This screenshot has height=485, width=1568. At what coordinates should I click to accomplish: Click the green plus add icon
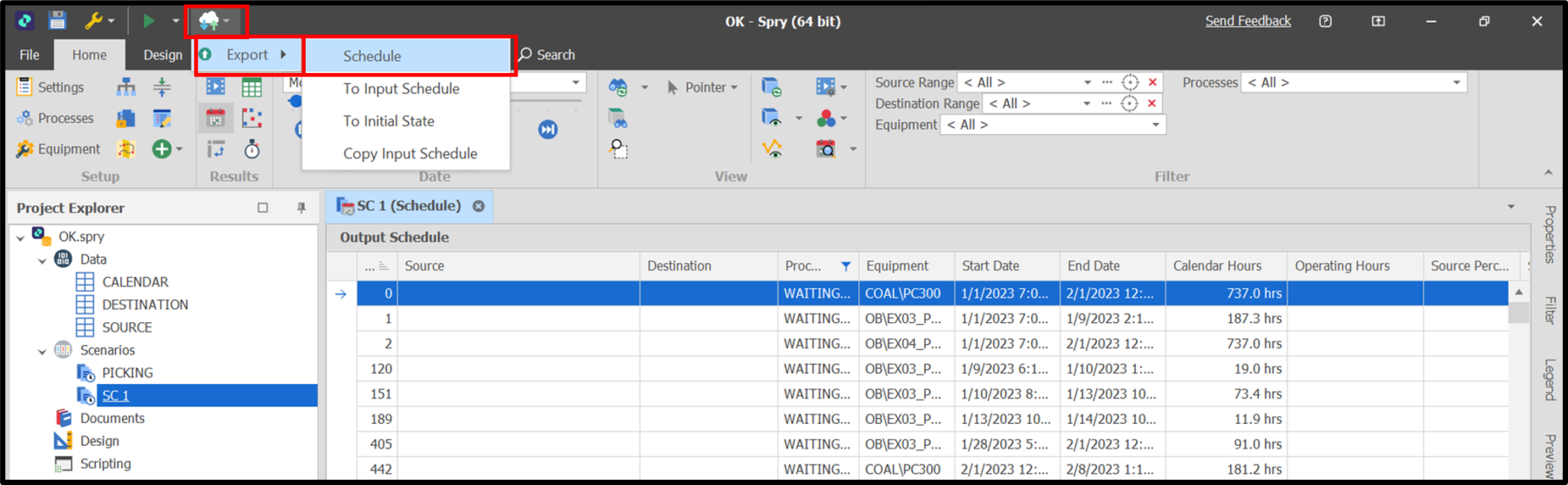[162, 149]
